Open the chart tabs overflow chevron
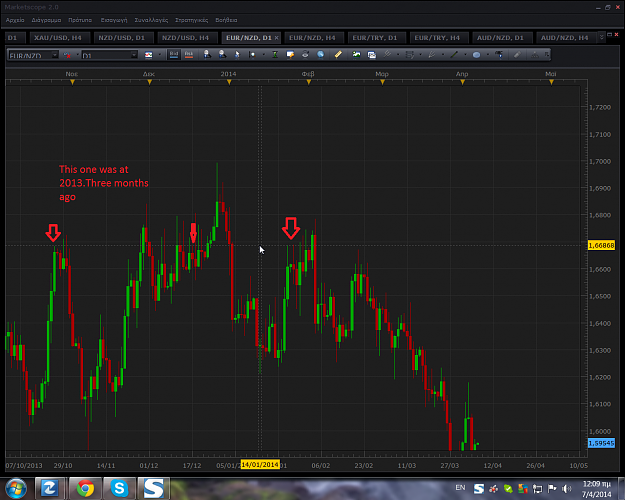The width and height of the screenshot is (625, 500). click(x=601, y=37)
